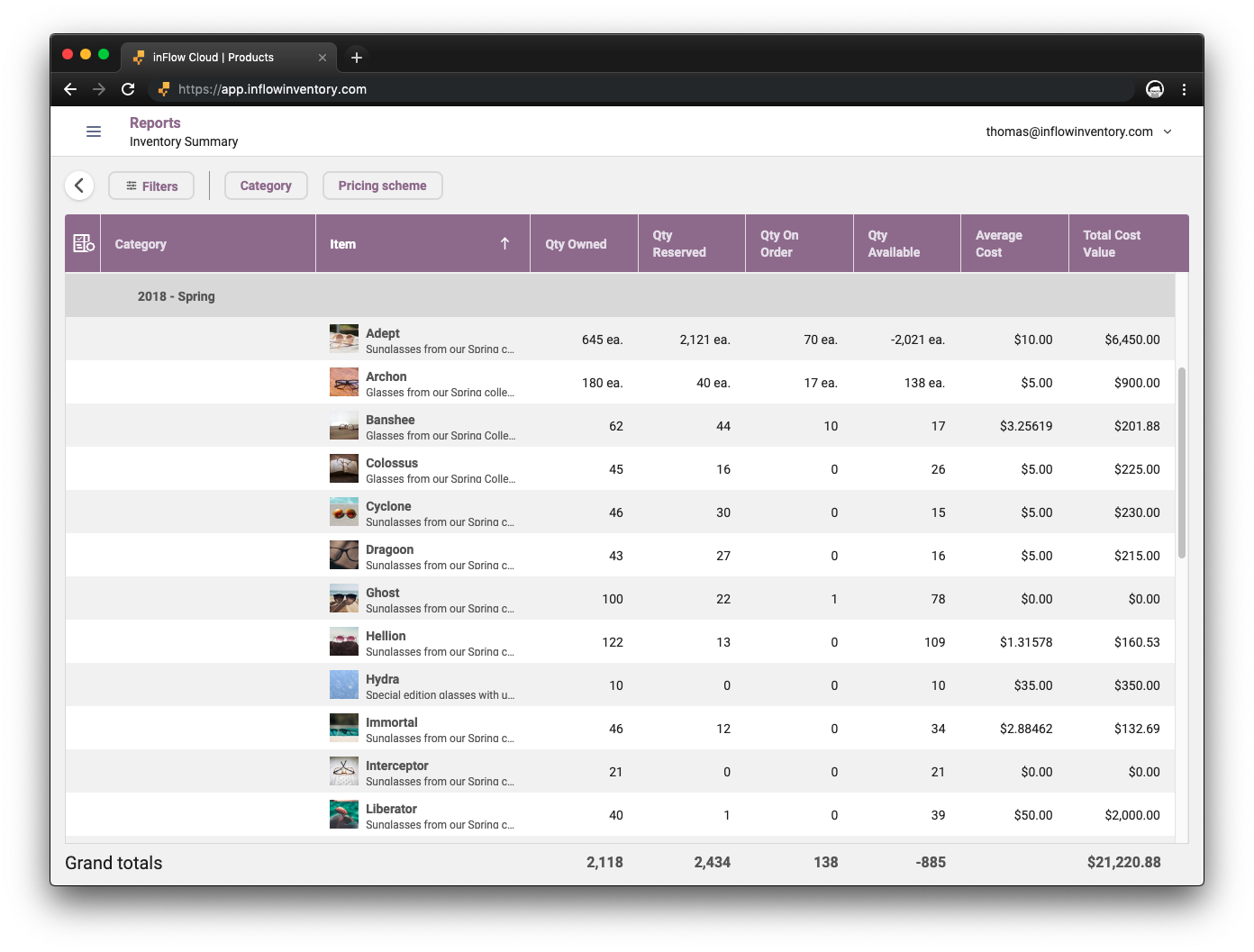Click the browser back arrow
The height and width of the screenshot is (952, 1254).
click(69, 89)
